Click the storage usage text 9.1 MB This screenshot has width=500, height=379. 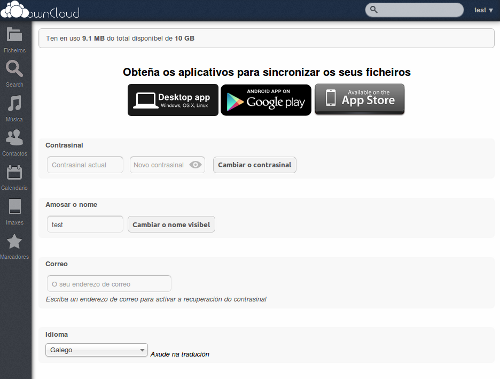pyautogui.click(x=93, y=38)
